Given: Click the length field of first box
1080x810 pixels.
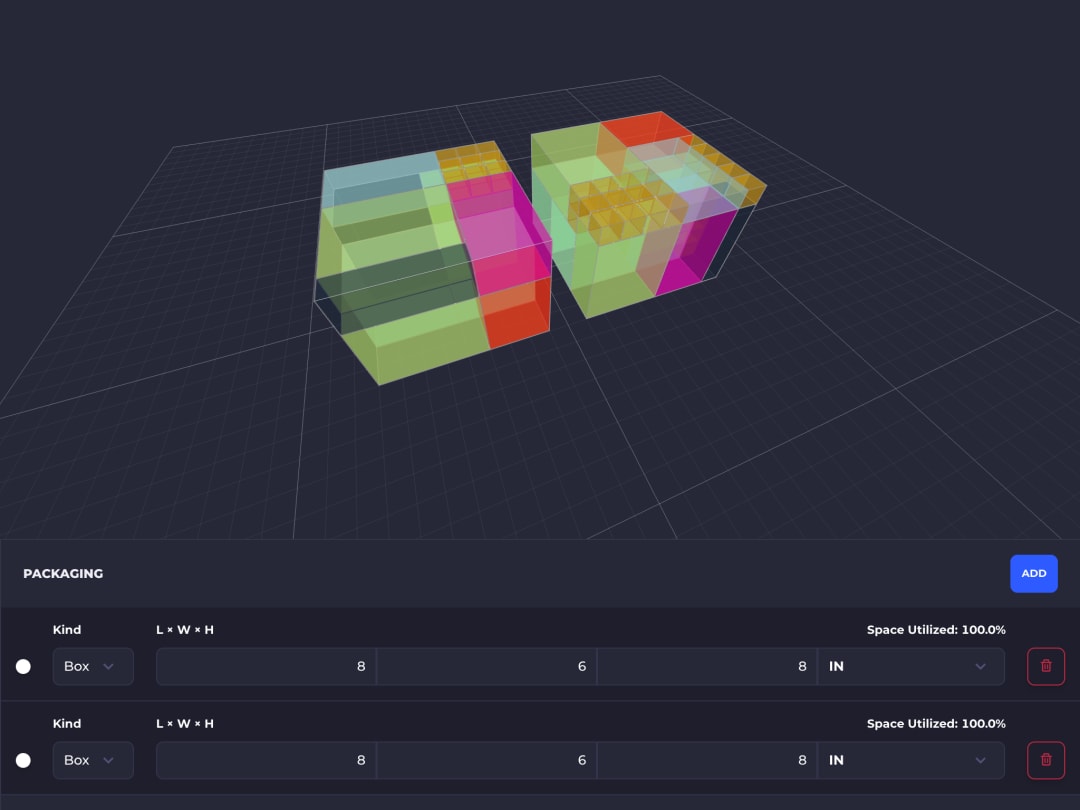Looking at the screenshot, I should pyautogui.click(x=266, y=666).
